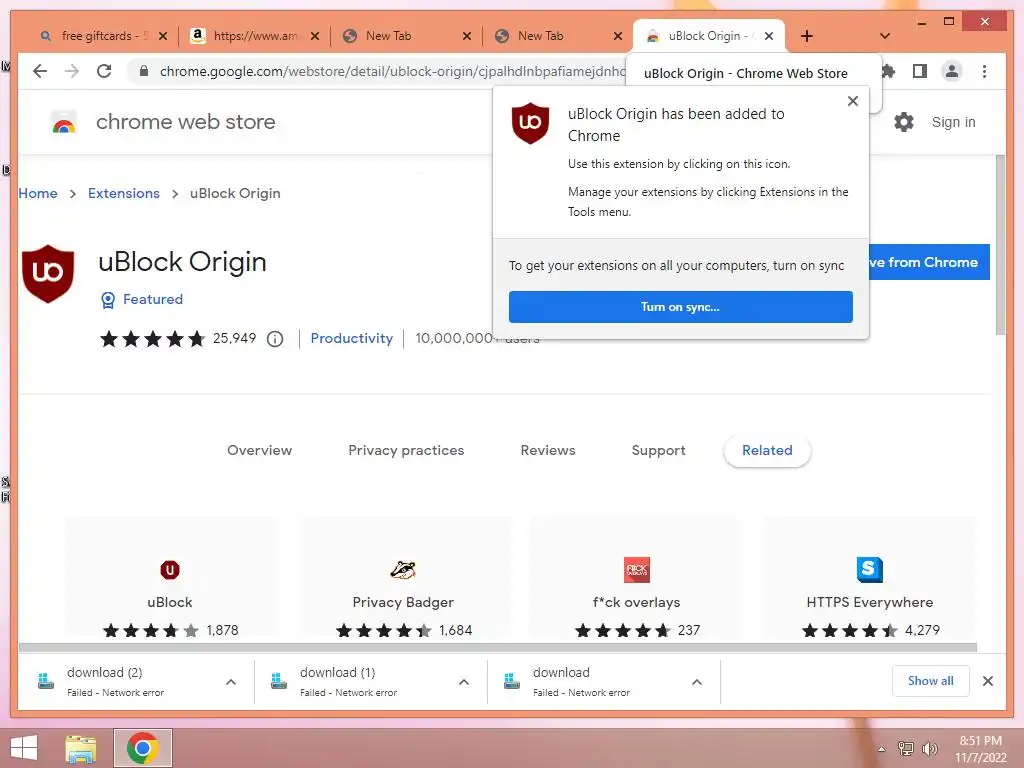Open Web Store settings gear
The height and width of the screenshot is (768, 1024).
click(x=903, y=122)
